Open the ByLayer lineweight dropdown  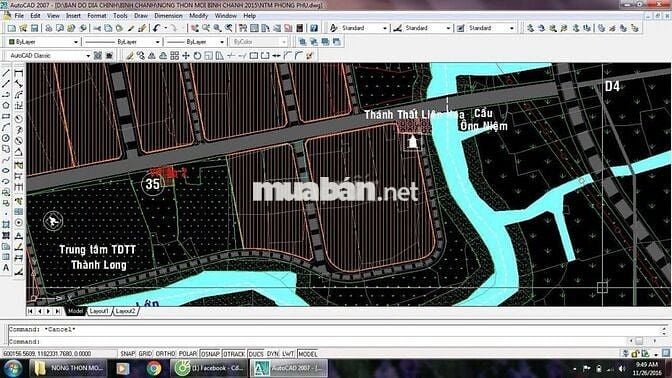click(x=195, y=42)
